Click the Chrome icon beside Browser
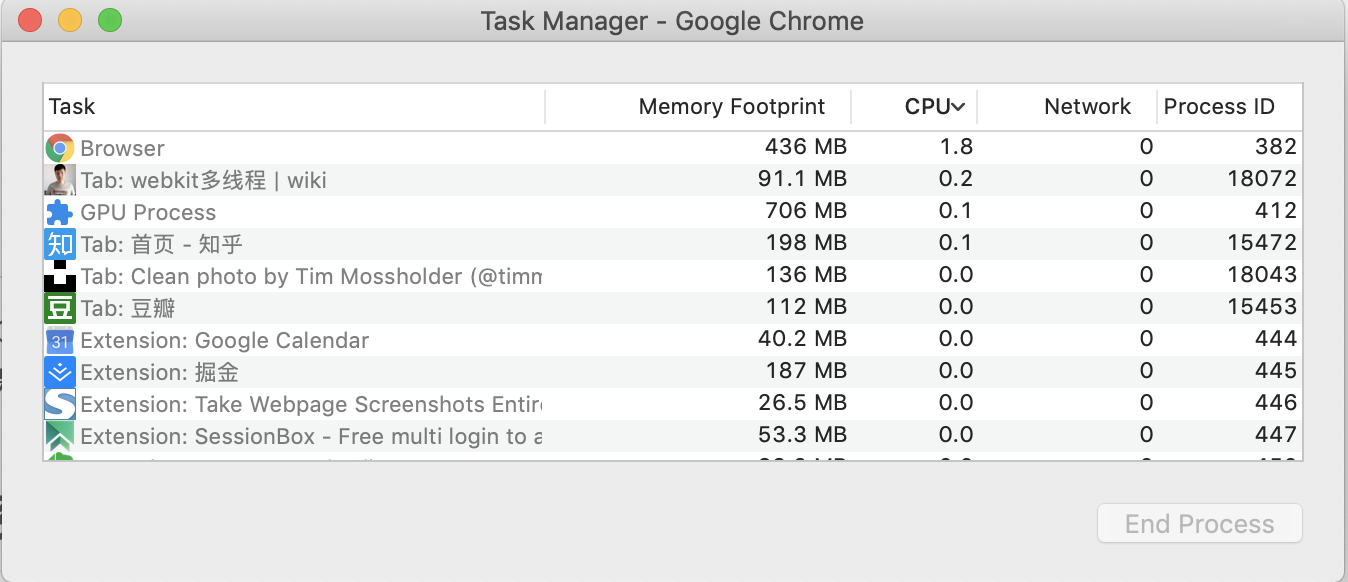Screen dimensions: 1348x582 pos(60,148)
